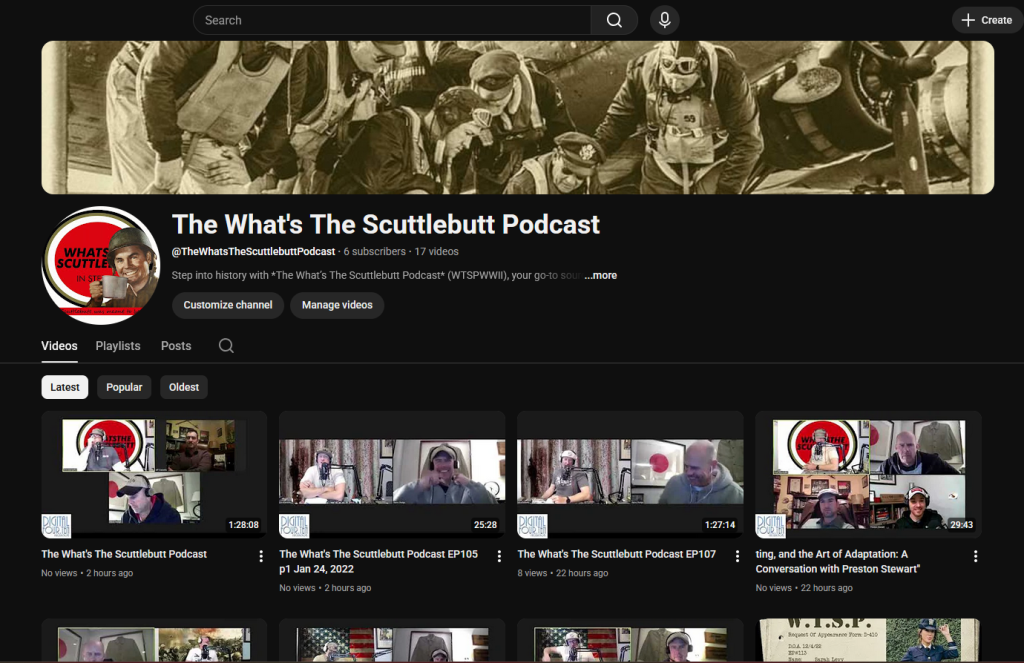Open three-dot menu for EP107 video
Image resolution: width=1024 pixels, height=663 pixels.
pos(737,556)
